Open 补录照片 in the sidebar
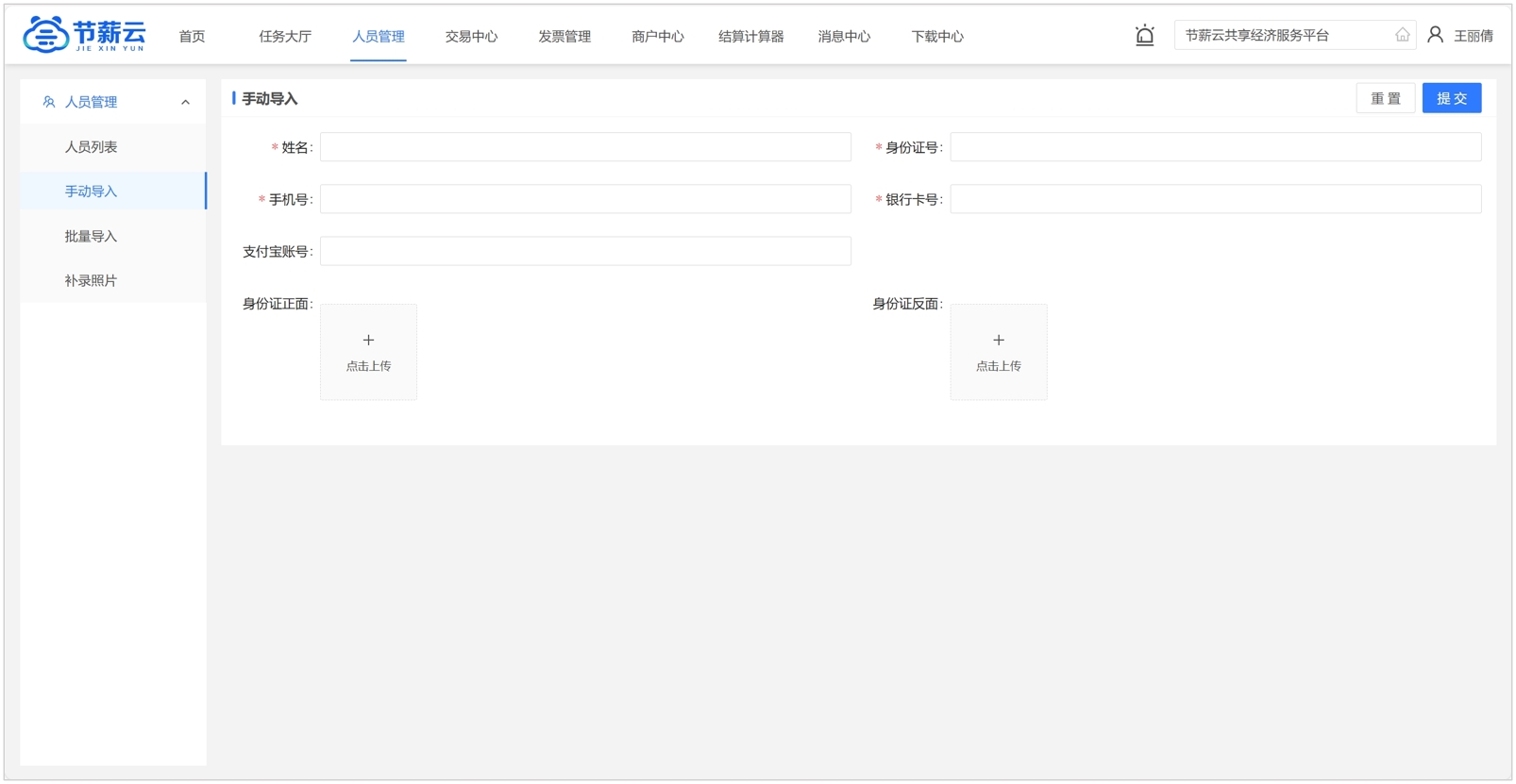This screenshot has width=1516, height=784. (x=92, y=281)
